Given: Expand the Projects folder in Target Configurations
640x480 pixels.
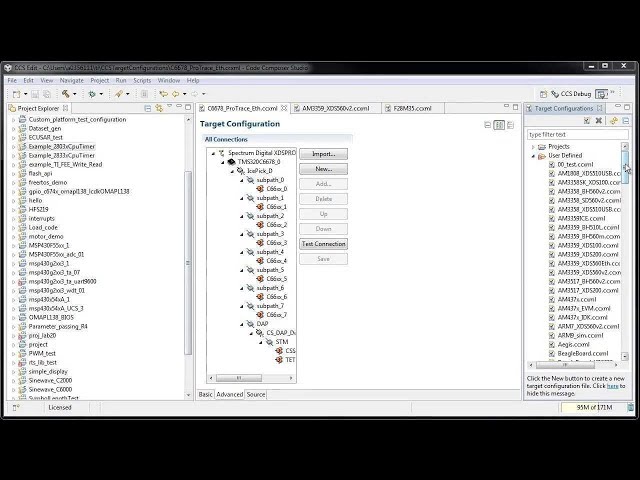Looking at the screenshot, I should [533, 147].
